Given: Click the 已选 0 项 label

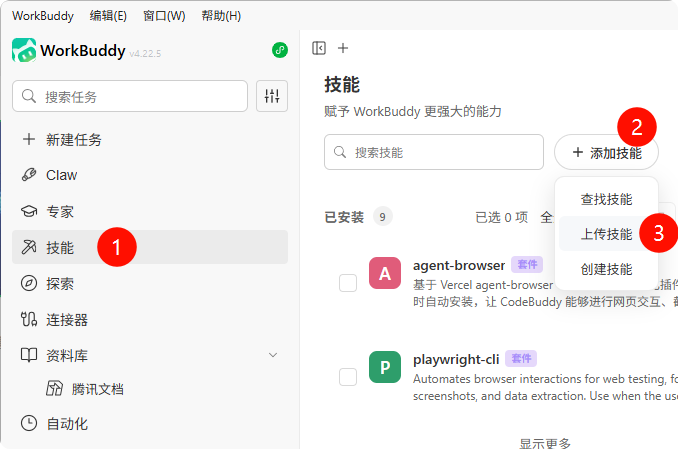Looking at the screenshot, I should [x=502, y=217].
